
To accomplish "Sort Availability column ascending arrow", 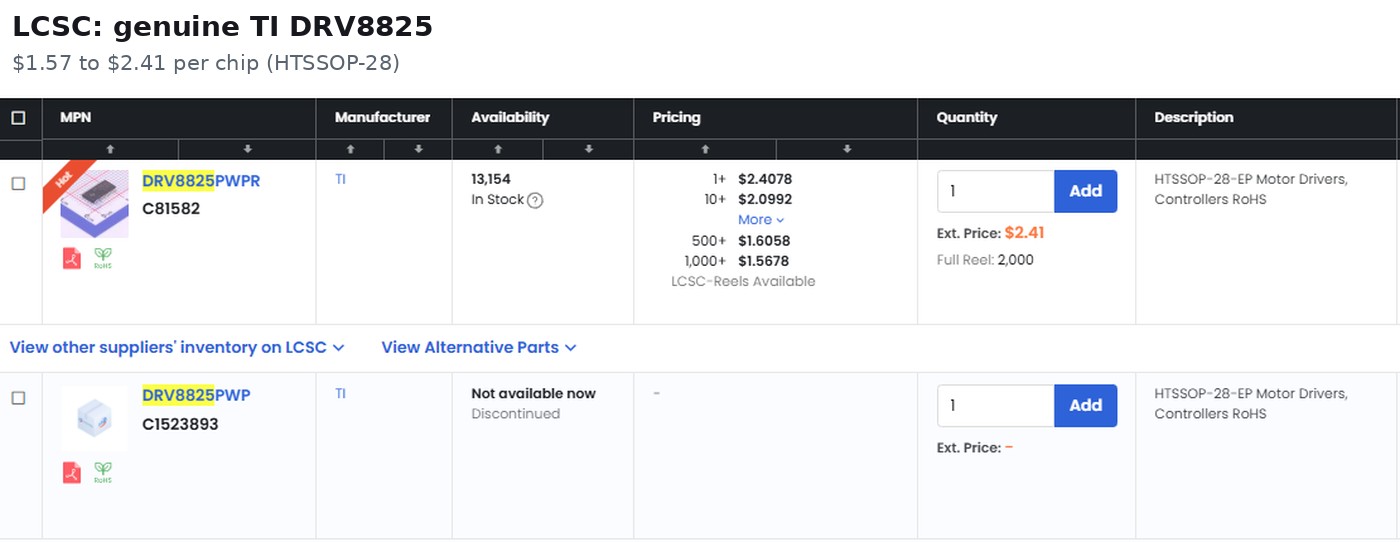I will coord(497,149).
